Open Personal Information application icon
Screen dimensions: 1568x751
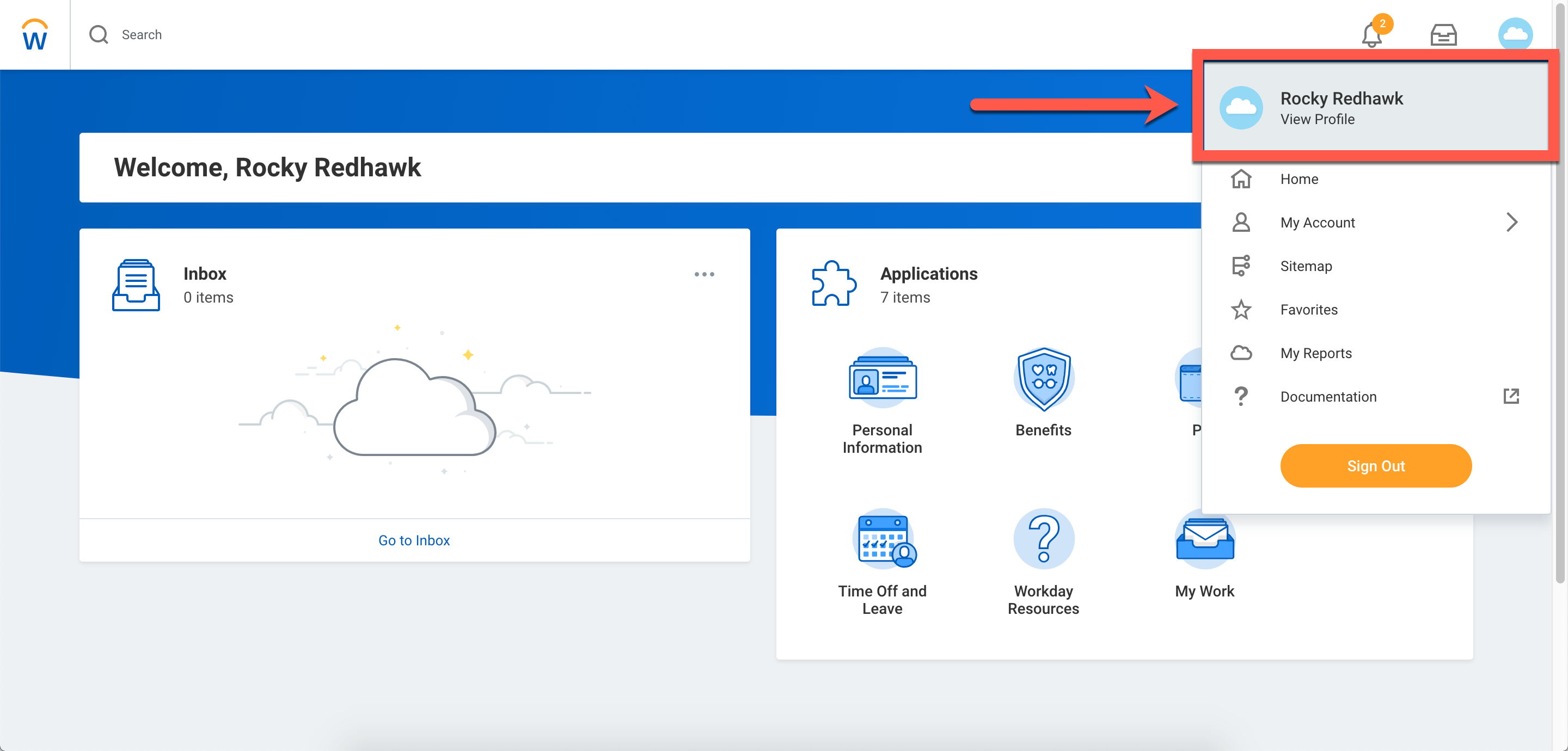click(883, 378)
